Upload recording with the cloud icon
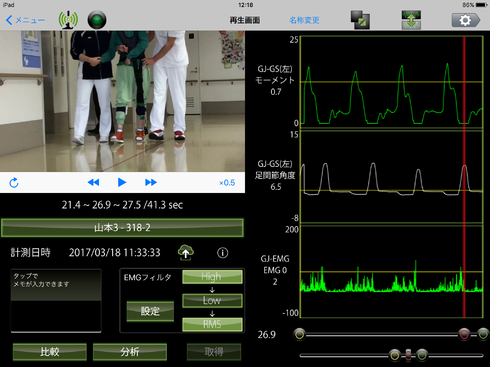 click(x=186, y=252)
